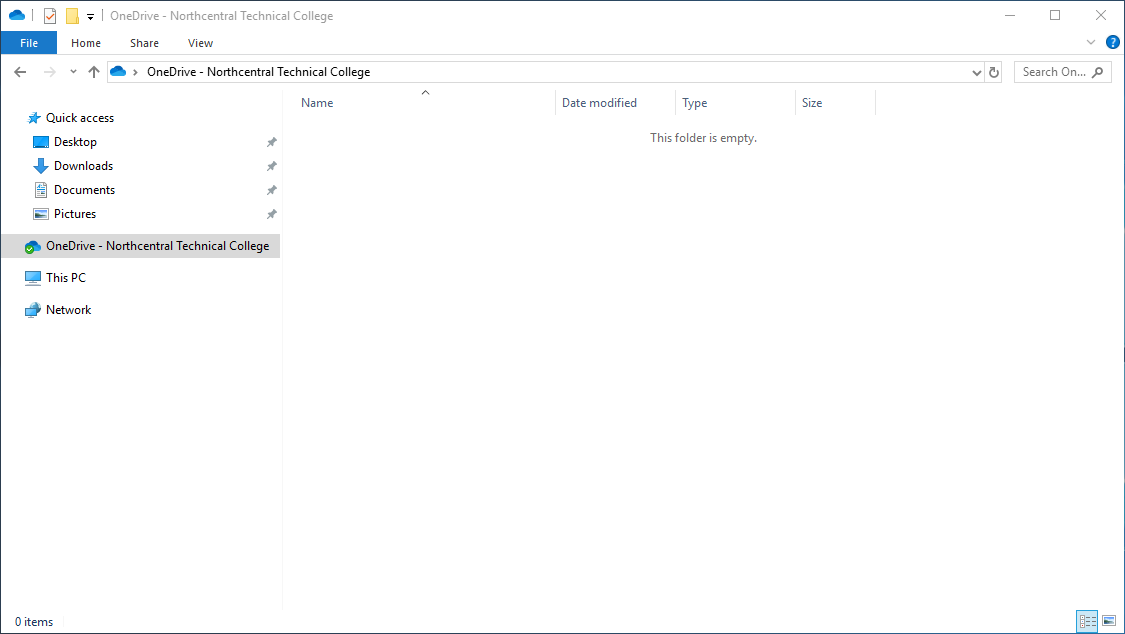Viewport: 1125px width, 634px height.
Task: Click the pin icon next to Desktop
Action: click(x=271, y=142)
